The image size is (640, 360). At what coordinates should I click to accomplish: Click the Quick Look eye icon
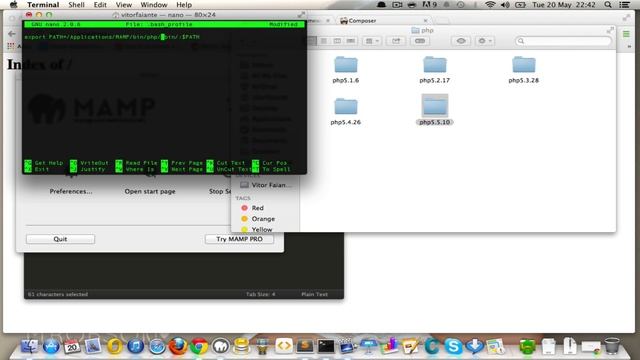[x=461, y=41]
